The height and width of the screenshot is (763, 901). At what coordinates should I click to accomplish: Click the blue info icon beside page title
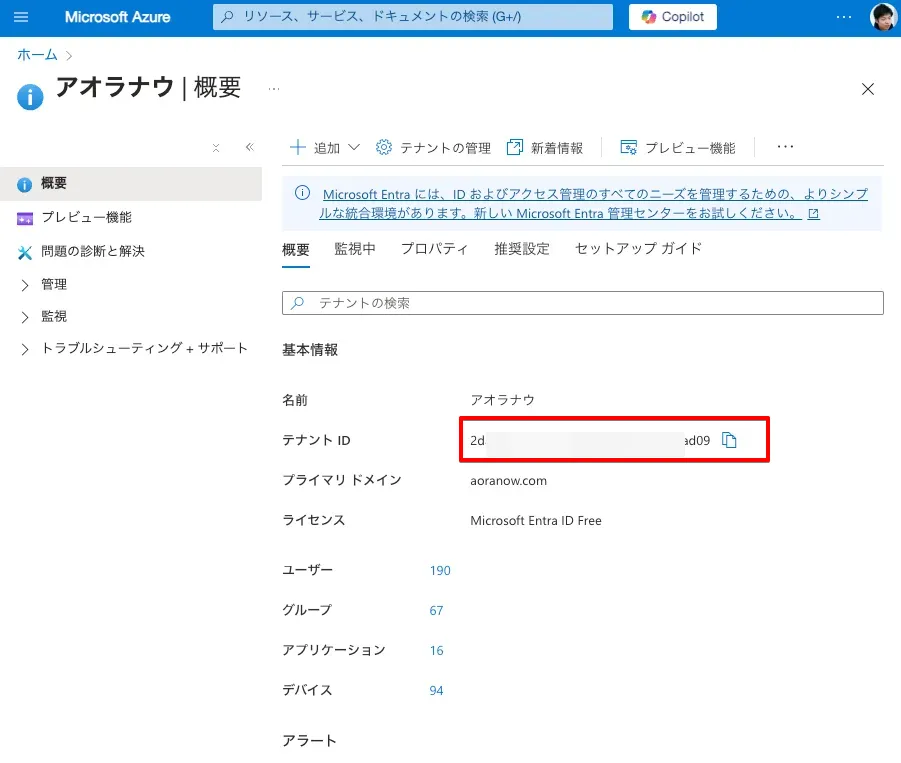pos(30,97)
